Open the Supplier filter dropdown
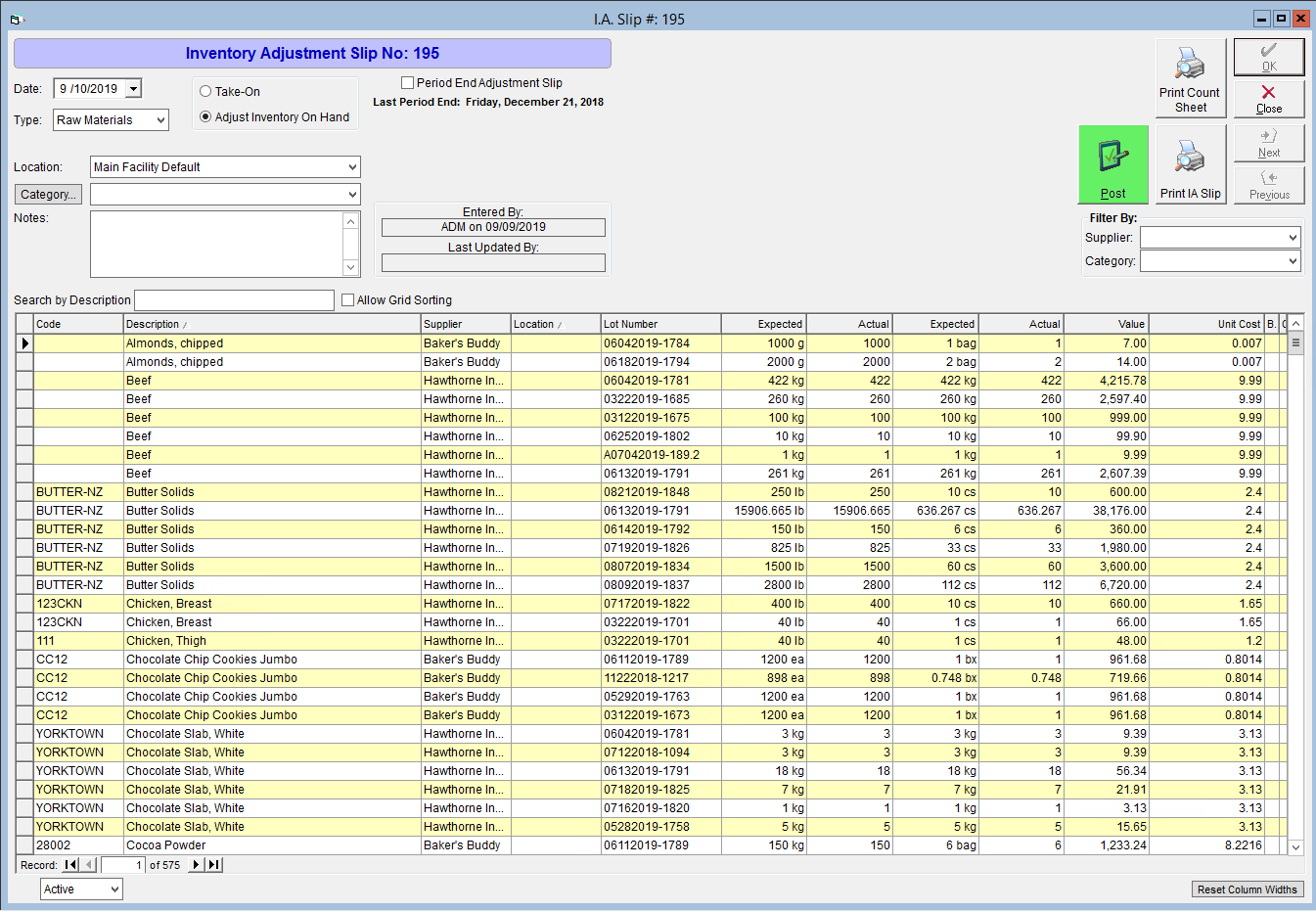The height and width of the screenshot is (912, 1316). [x=1220, y=238]
